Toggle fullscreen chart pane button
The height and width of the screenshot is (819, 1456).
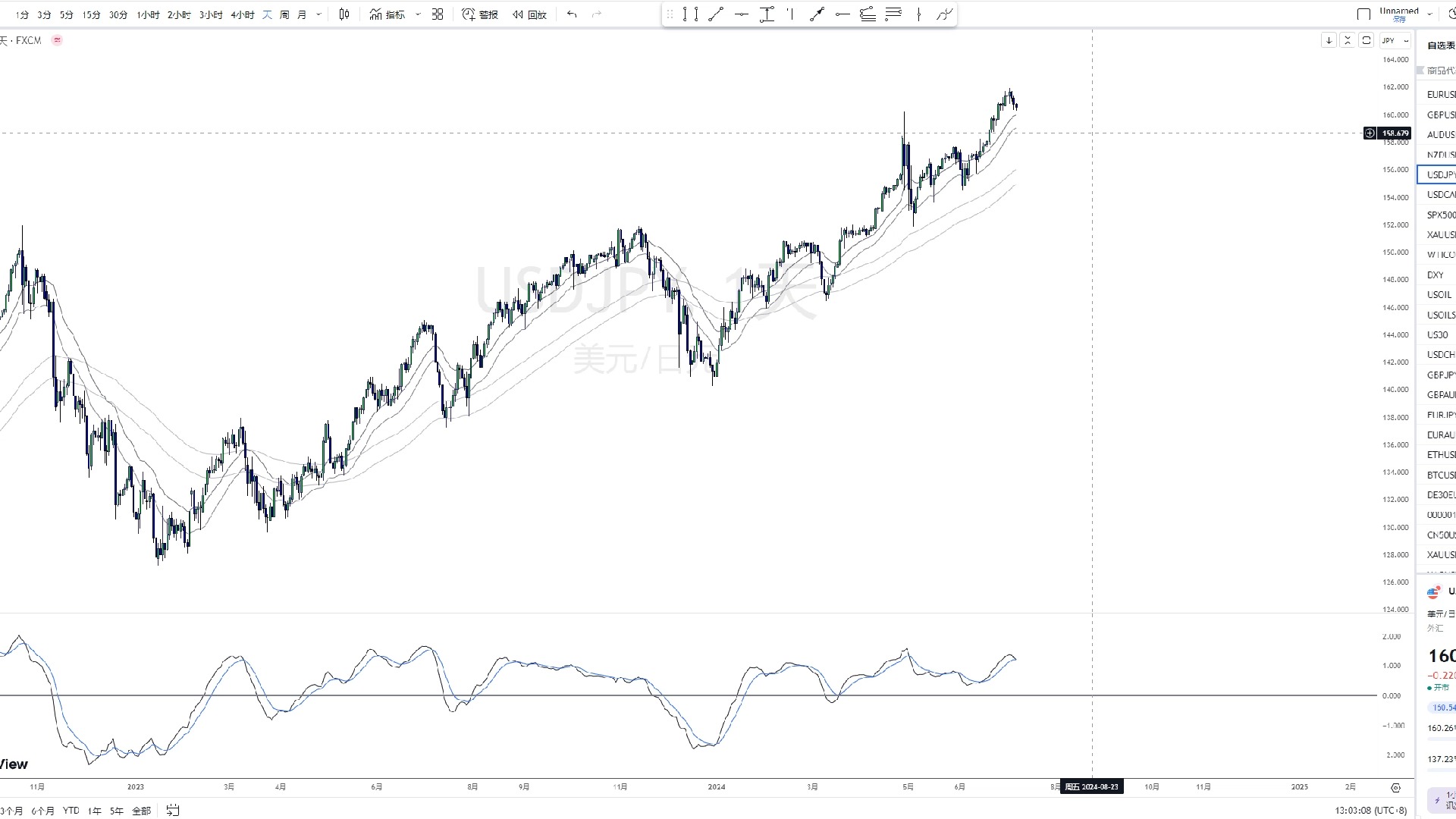(1367, 40)
